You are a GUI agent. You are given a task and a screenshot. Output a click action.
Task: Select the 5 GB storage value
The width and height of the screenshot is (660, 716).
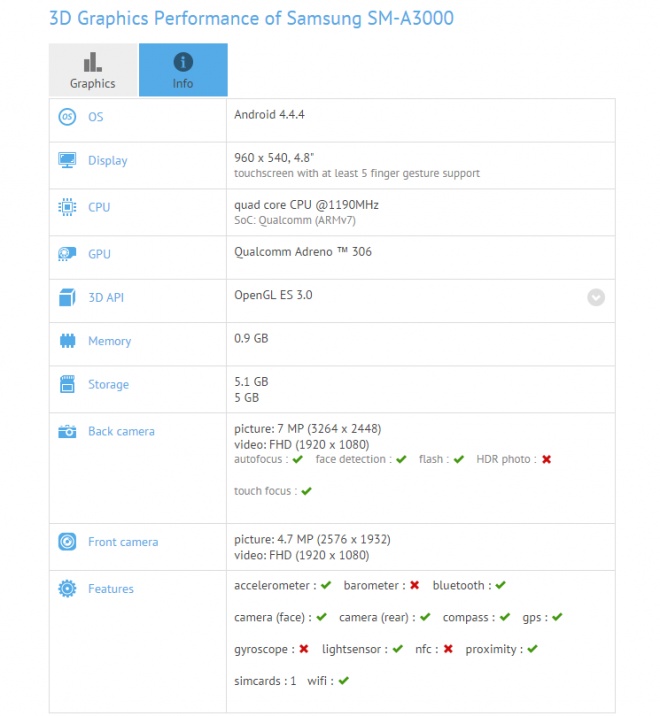(247, 398)
